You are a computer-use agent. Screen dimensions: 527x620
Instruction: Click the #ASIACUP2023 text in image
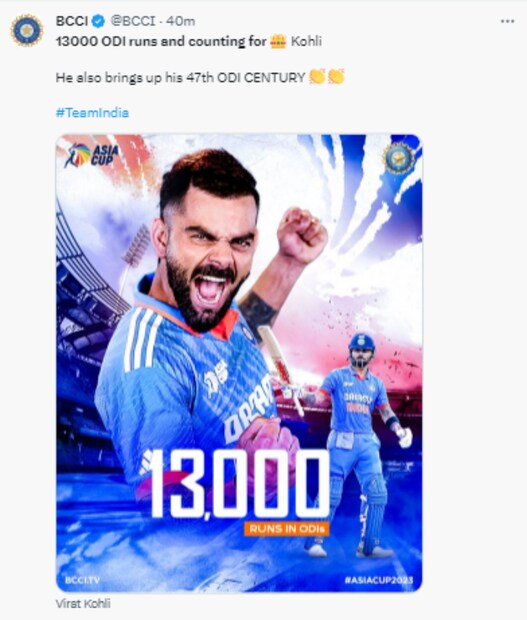click(379, 580)
